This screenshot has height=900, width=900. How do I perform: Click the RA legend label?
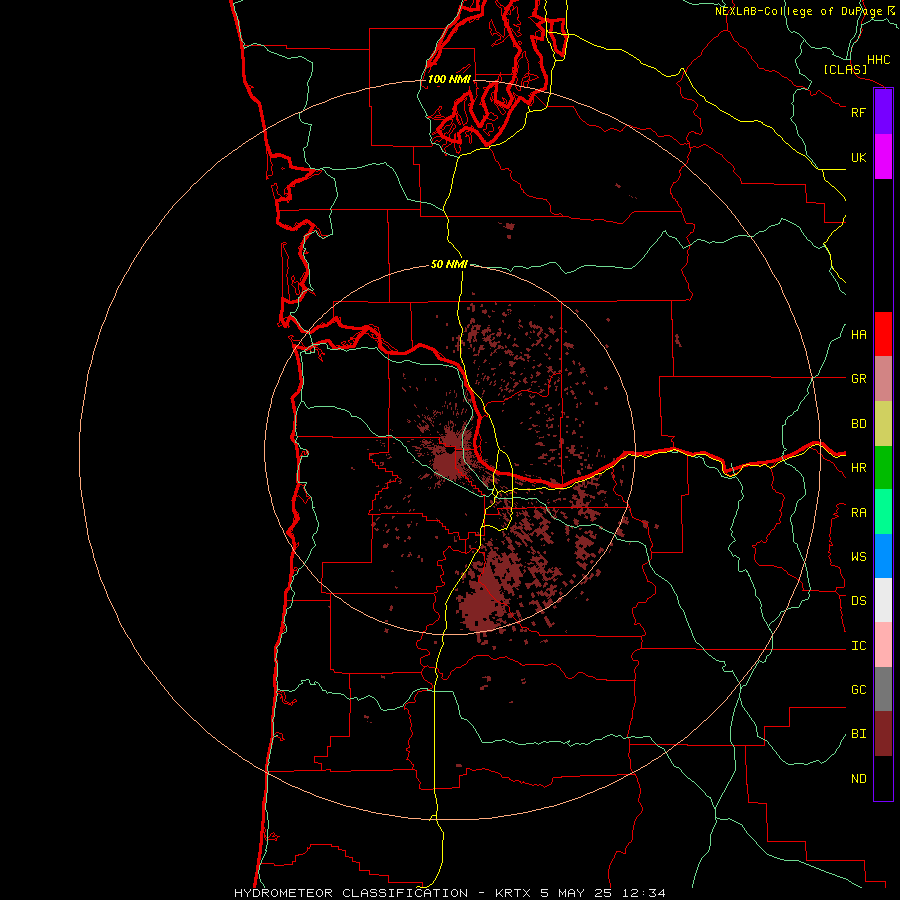[858, 513]
